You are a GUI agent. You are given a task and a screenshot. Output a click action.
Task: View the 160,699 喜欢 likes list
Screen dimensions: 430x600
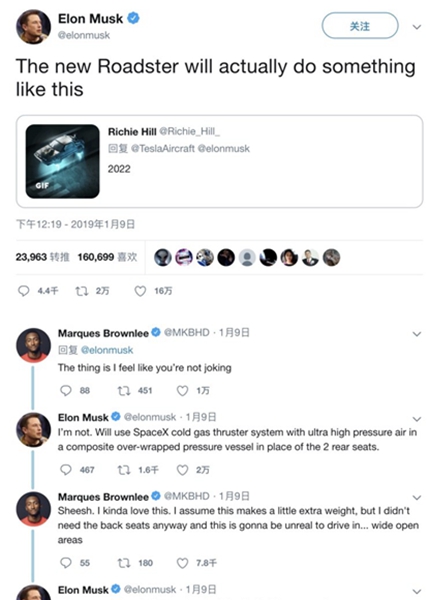pyautogui.click(x=107, y=257)
